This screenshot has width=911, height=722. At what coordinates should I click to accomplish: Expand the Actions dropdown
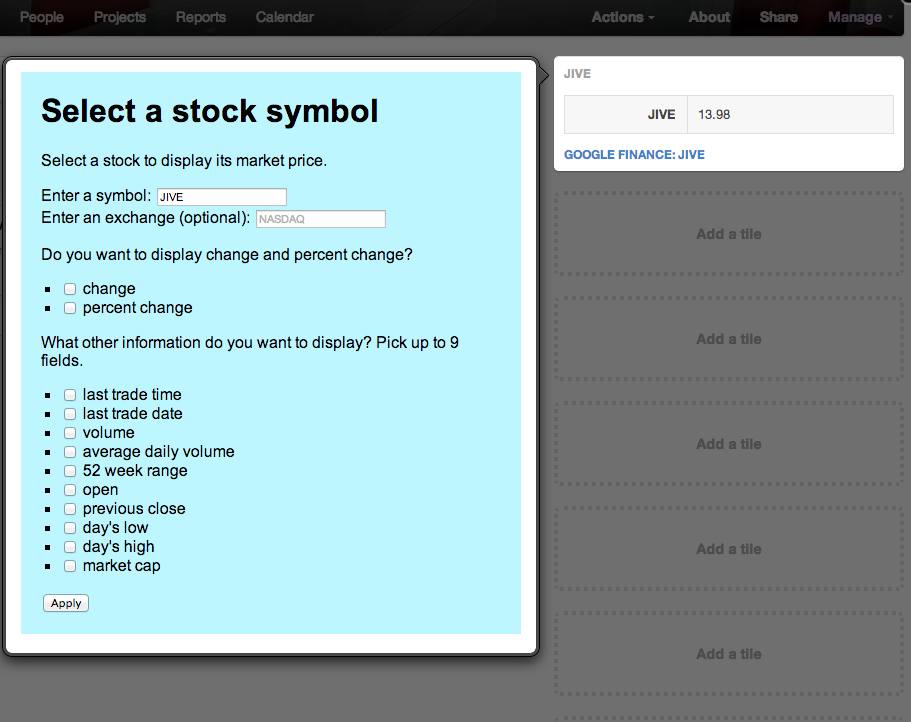622,17
